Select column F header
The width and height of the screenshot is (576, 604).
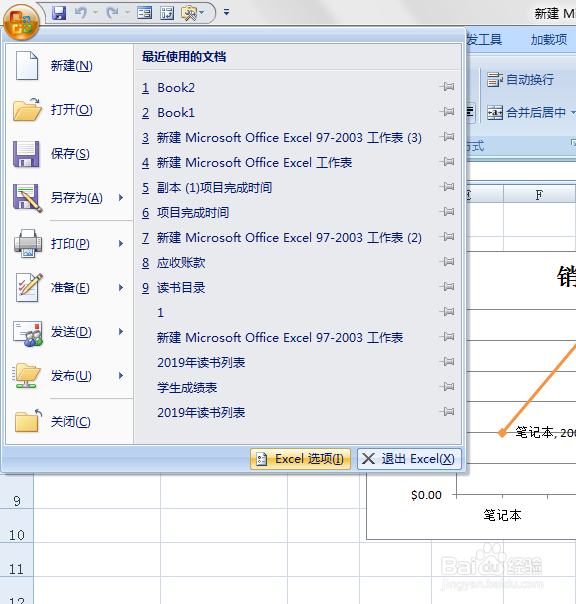(539, 195)
